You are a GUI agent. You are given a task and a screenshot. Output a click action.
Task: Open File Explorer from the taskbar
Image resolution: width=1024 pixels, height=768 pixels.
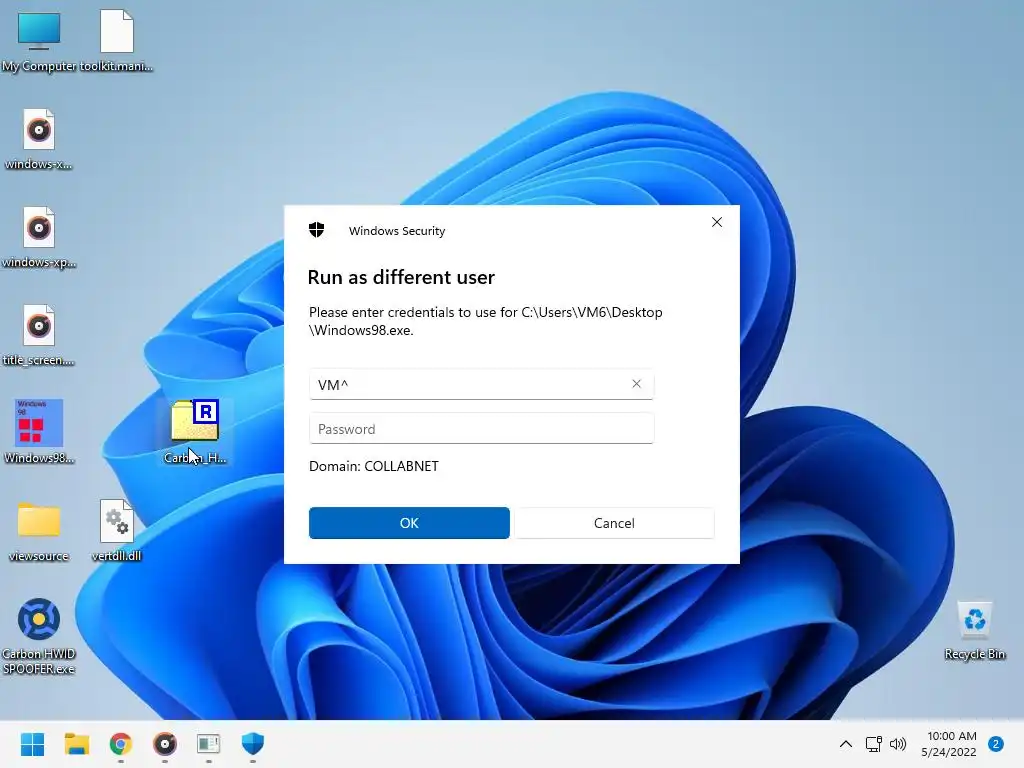coord(76,744)
